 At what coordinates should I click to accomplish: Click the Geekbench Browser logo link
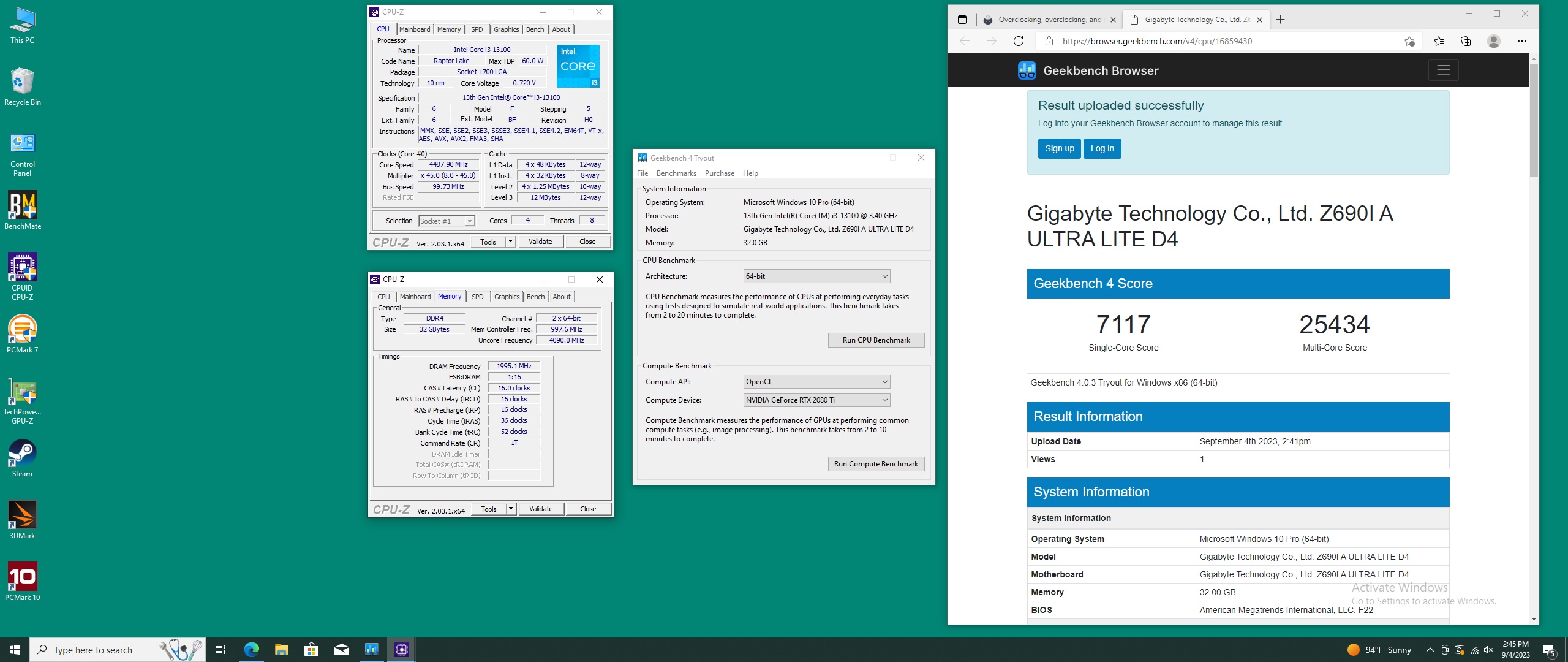(x=1088, y=70)
